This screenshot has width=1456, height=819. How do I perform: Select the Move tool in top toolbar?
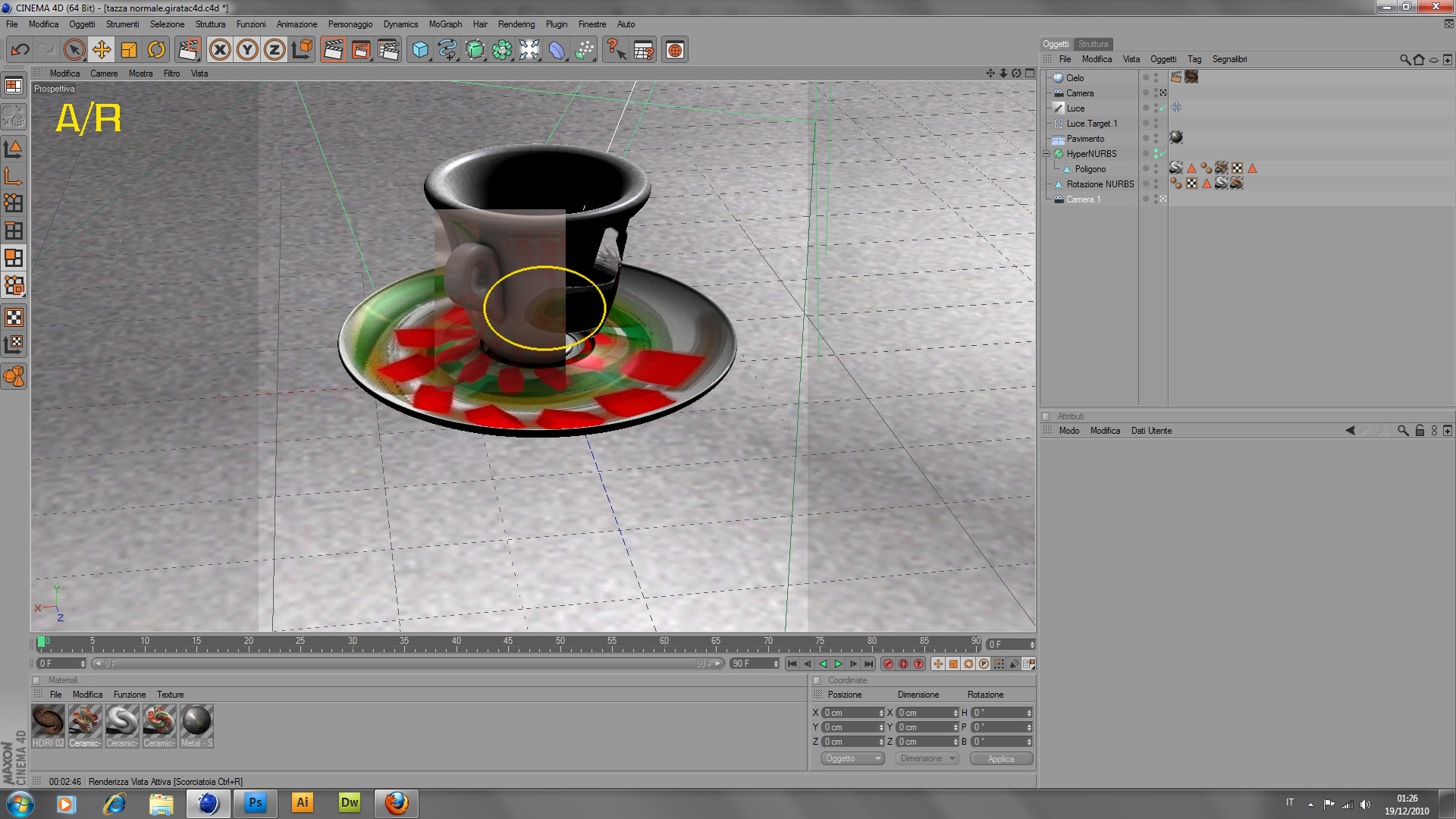point(102,50)
